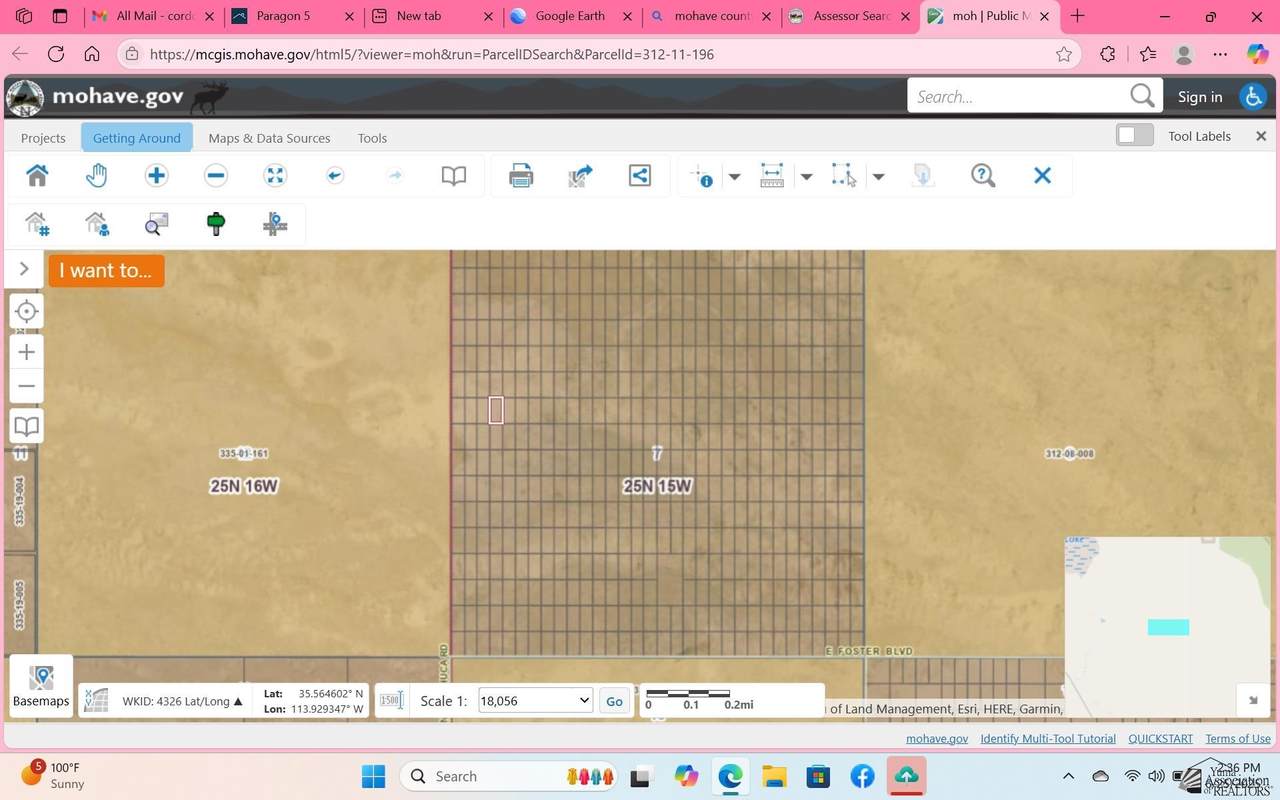Expand the Measure tool dropdown arrow
Image resolution: width=1280 pixels, height=800 pixels.
[806, 177]
